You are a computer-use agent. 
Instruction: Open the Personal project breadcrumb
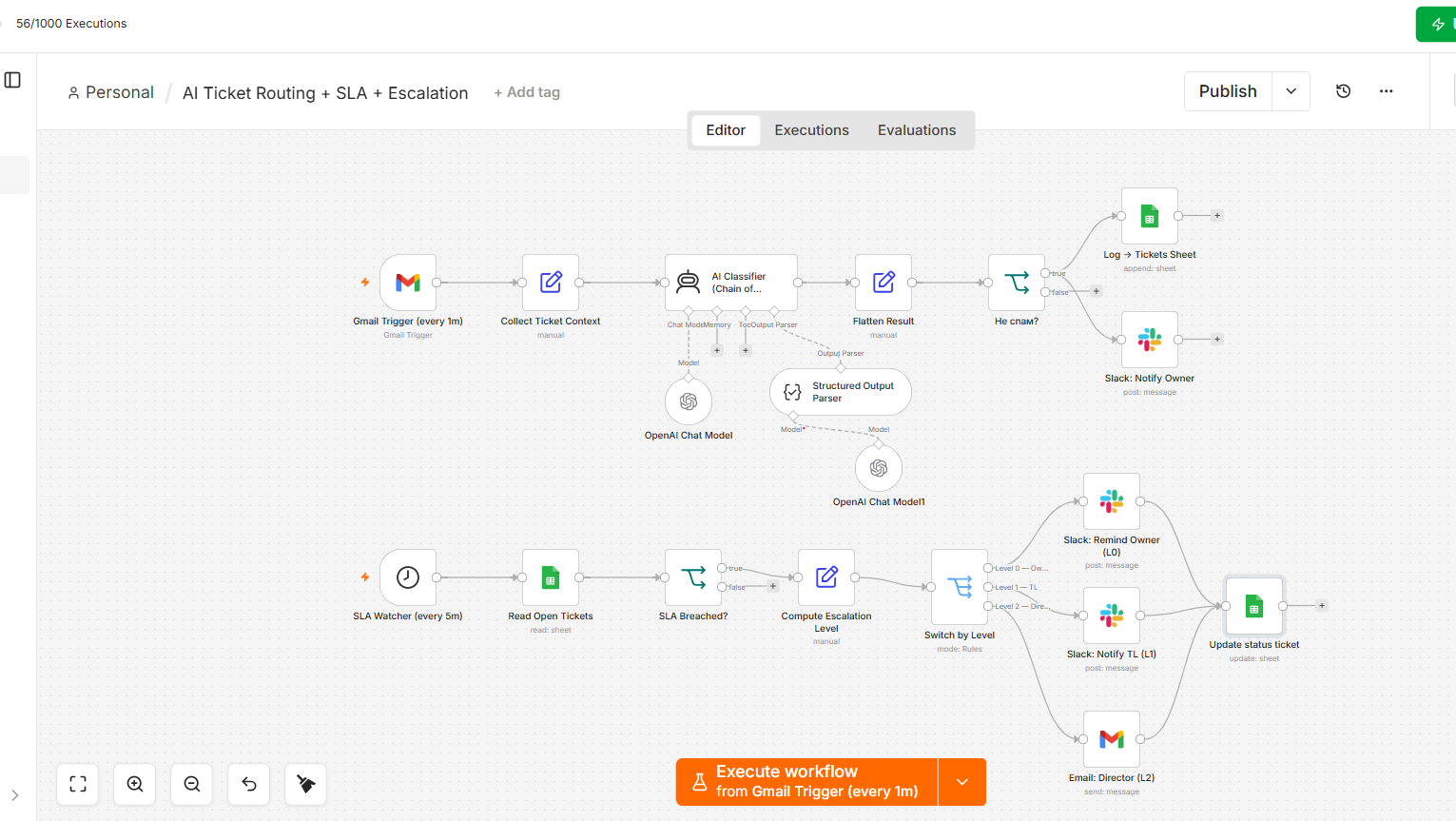tap(111, 92)
